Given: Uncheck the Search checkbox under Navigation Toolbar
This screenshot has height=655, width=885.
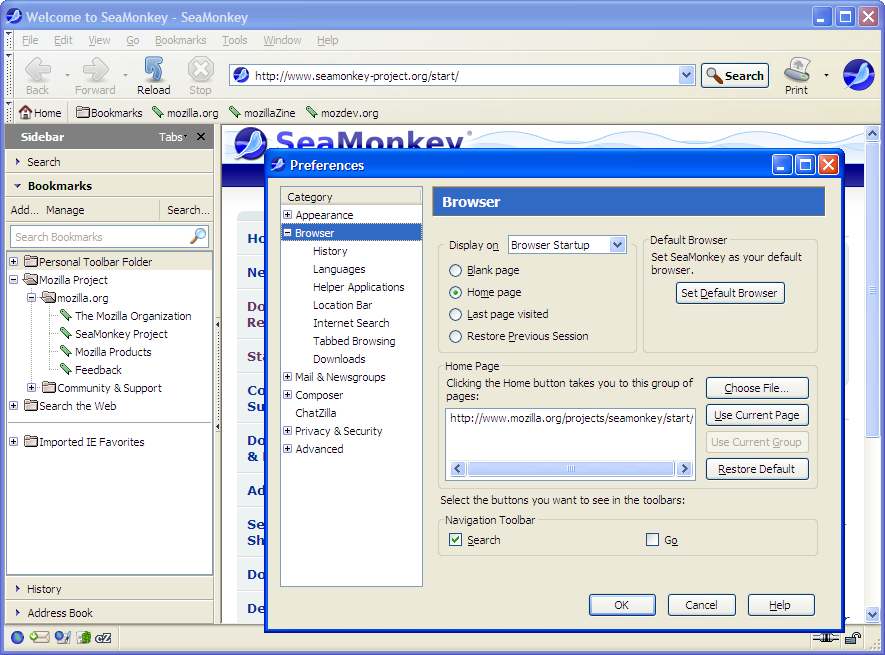Looking at the screenshot, I should click(x=455, y=539).
